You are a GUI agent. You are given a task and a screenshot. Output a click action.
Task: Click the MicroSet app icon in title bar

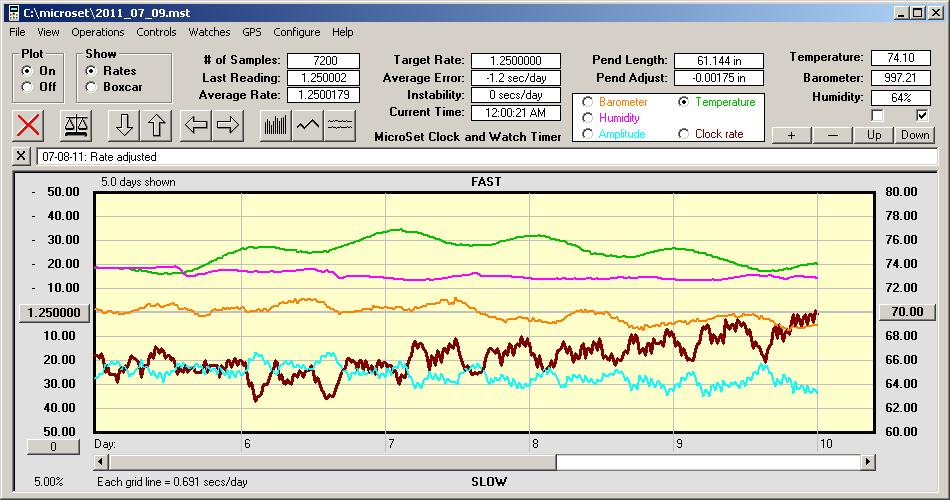tap(13, 12)
